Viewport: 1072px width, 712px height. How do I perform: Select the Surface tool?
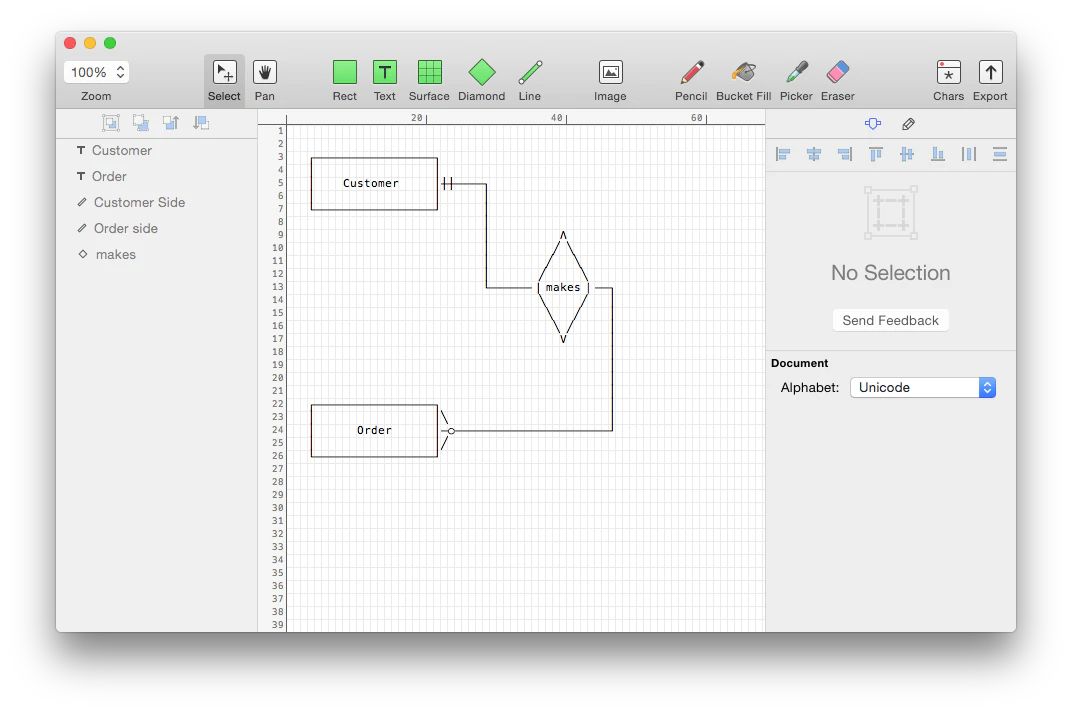click(429, 75)
